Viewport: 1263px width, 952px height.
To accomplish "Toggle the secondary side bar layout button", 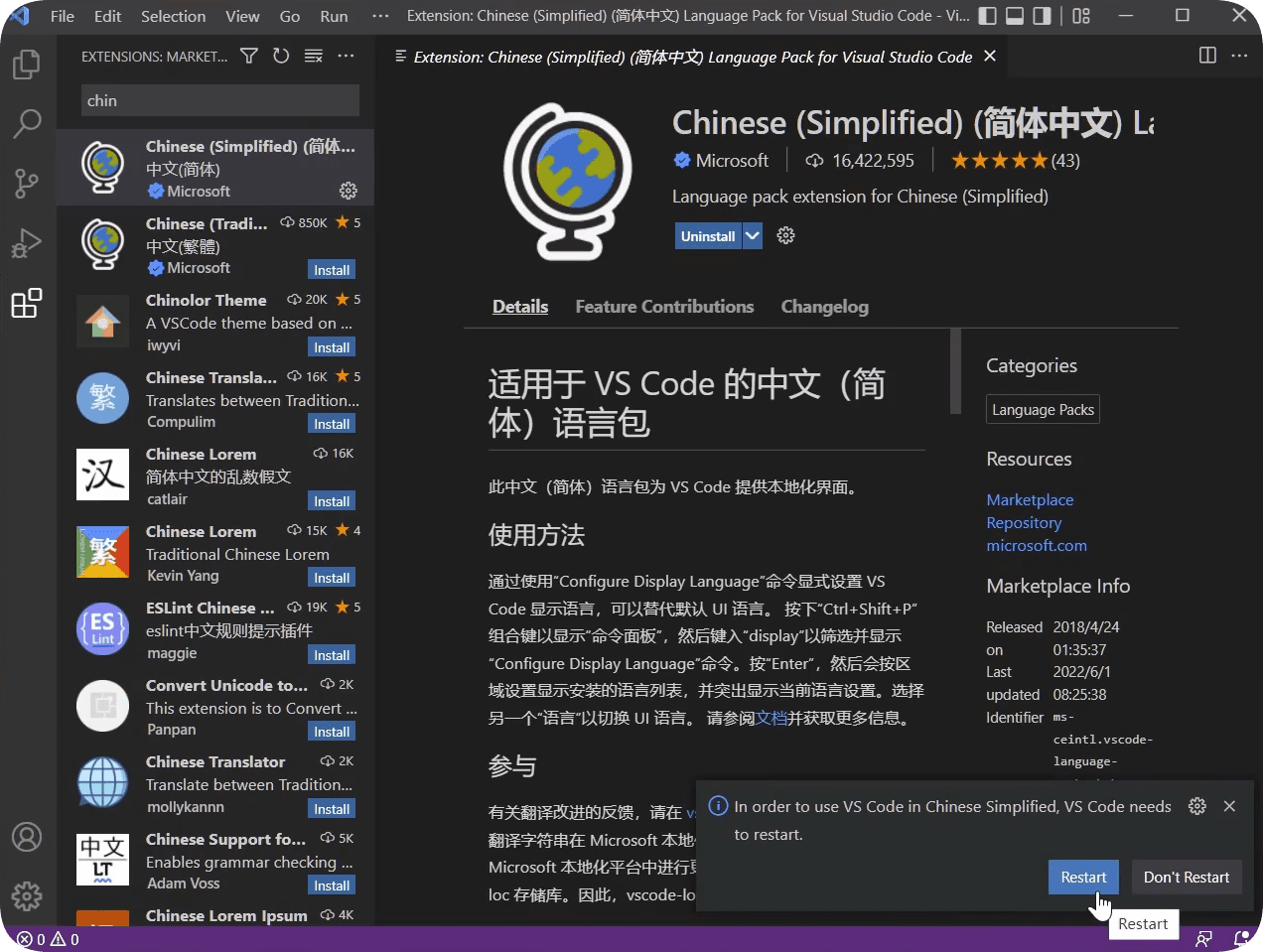I will pos(1042,16).
